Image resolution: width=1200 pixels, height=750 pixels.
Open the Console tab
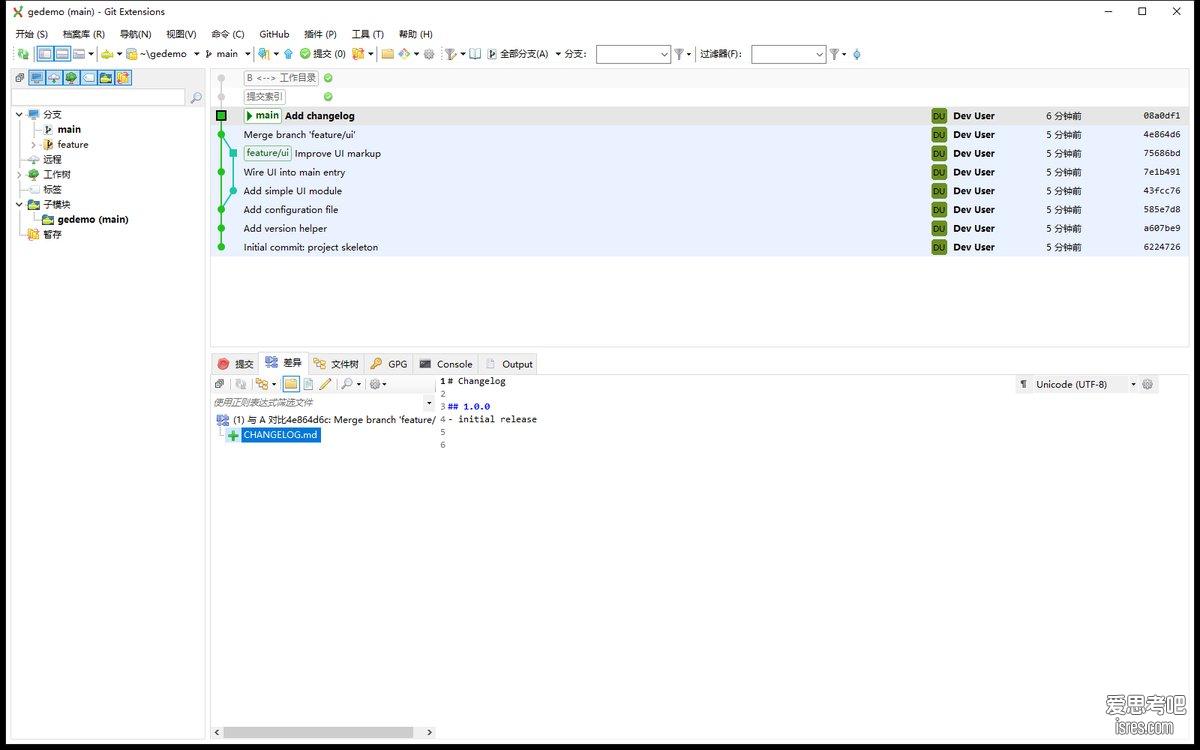click(x=446, y=364)
